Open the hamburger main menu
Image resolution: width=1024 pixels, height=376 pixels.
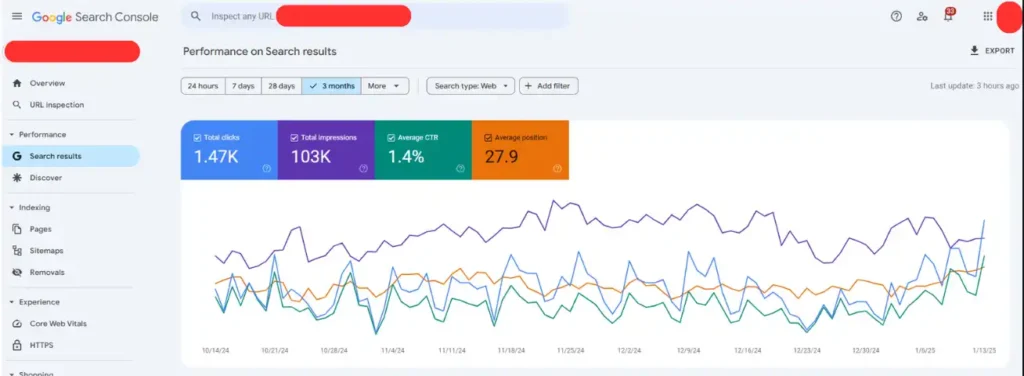click(x=17, y=16)
